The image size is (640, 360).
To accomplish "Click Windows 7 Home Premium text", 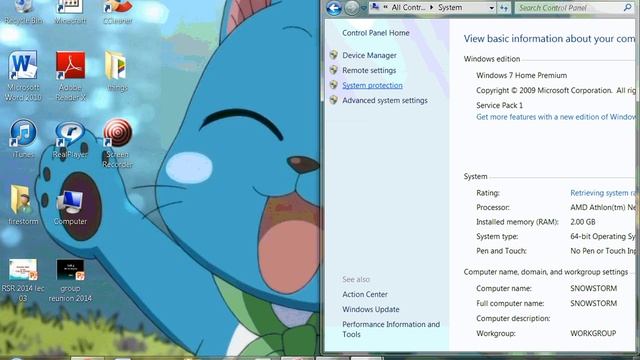I will (x=521, y=76).
